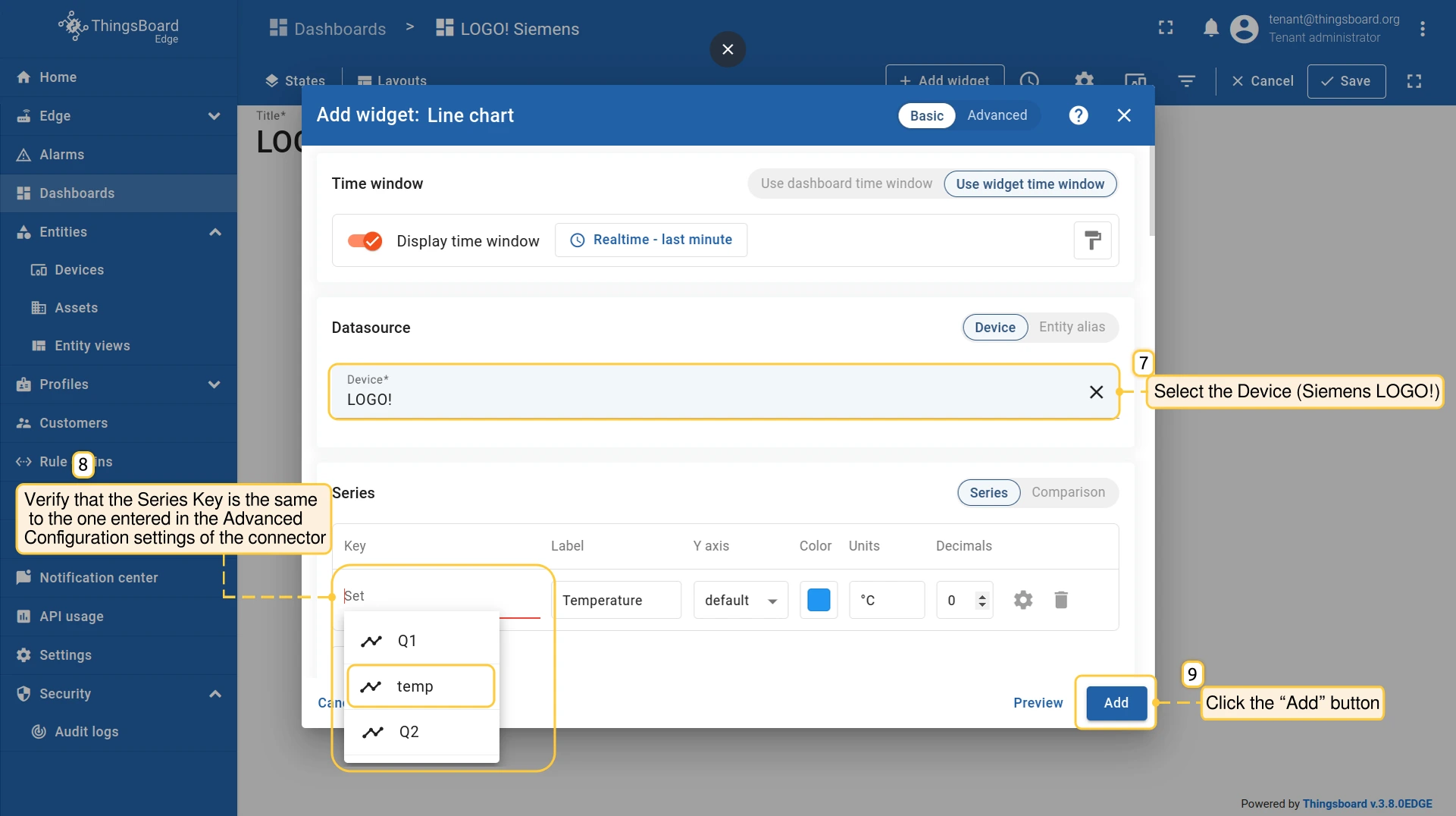Disable the Display time window toggle

(x=365, y=241)
